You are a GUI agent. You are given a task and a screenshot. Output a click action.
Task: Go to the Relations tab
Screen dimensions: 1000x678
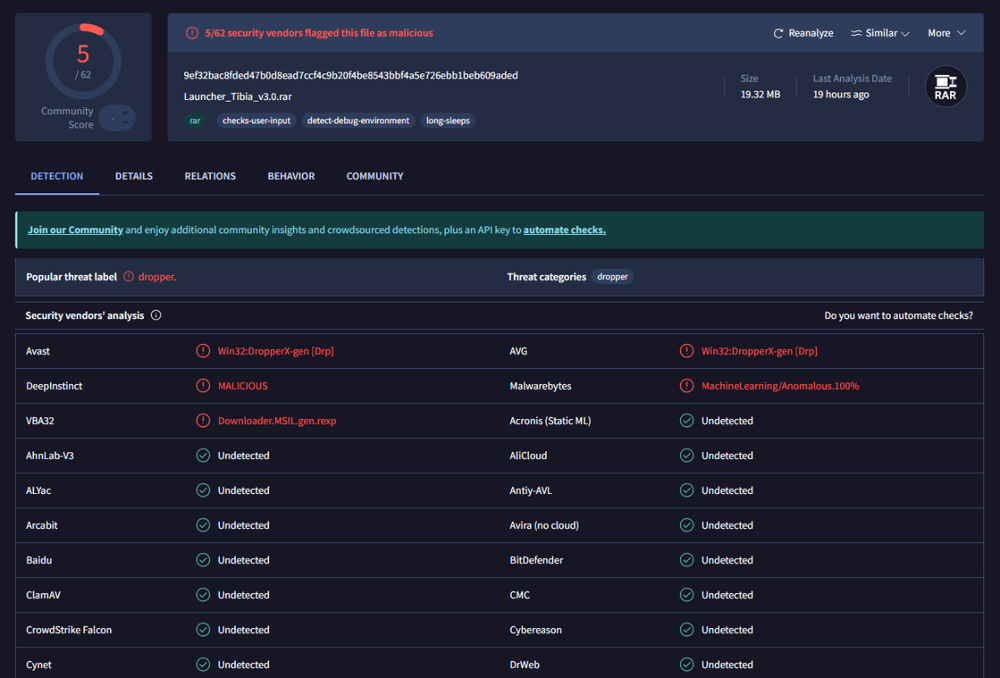pyautogui.click(x=210, y=176)
